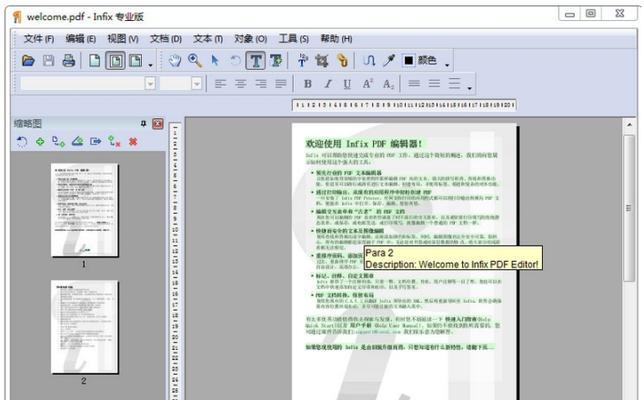644x400 pixels.
Task: Apply superscript formatting
Action: pos(368,84)
